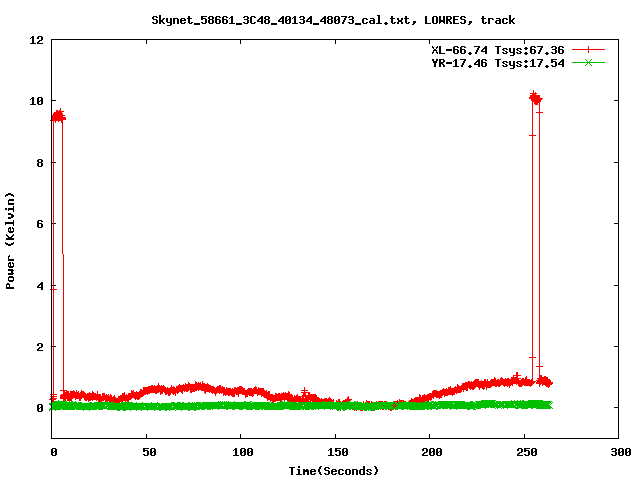Click the green legend line sample

(x=588, y=62)
